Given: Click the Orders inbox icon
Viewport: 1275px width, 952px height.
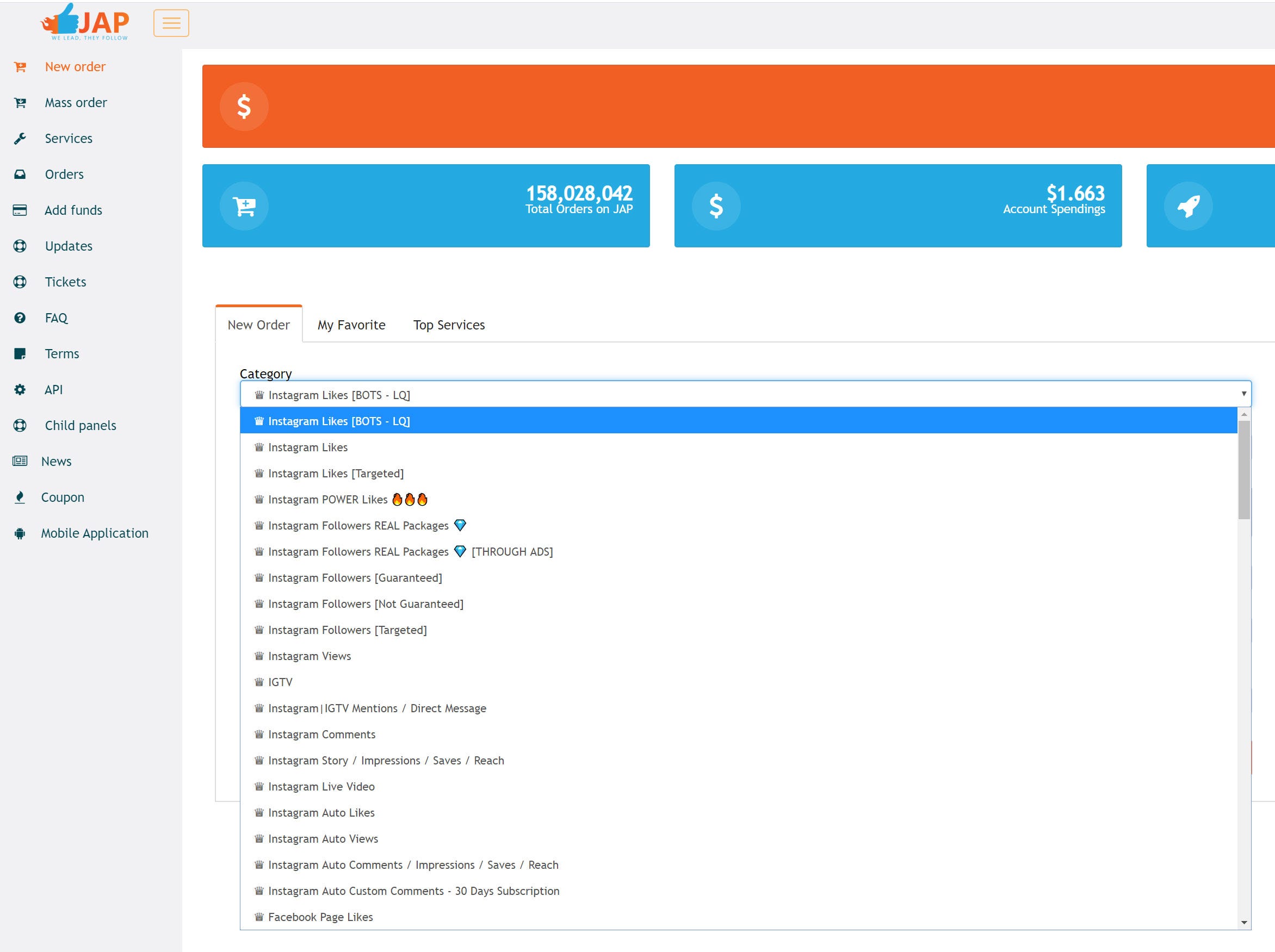Looking at the screenshot, I should tap(20, 174).
